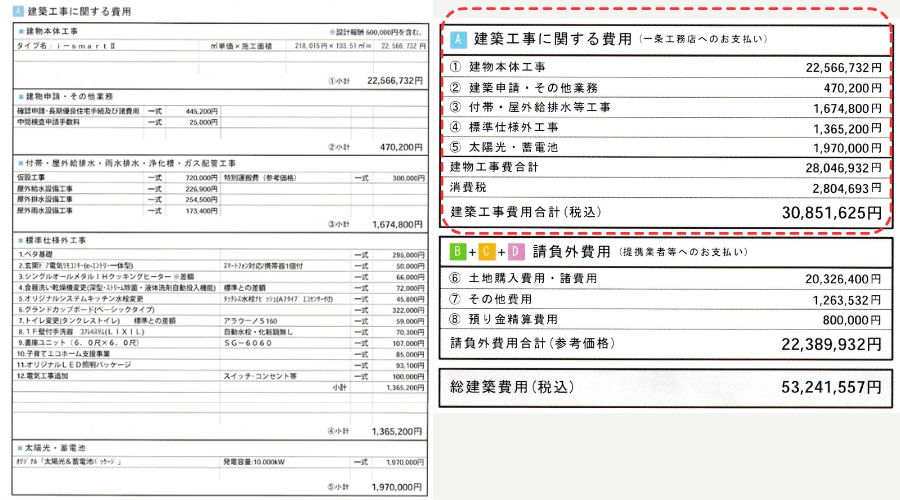Click the 発電容量:10.000kW text
This screenshot has width=900, height=500.
pyautogui.click(x=254, y=462)
